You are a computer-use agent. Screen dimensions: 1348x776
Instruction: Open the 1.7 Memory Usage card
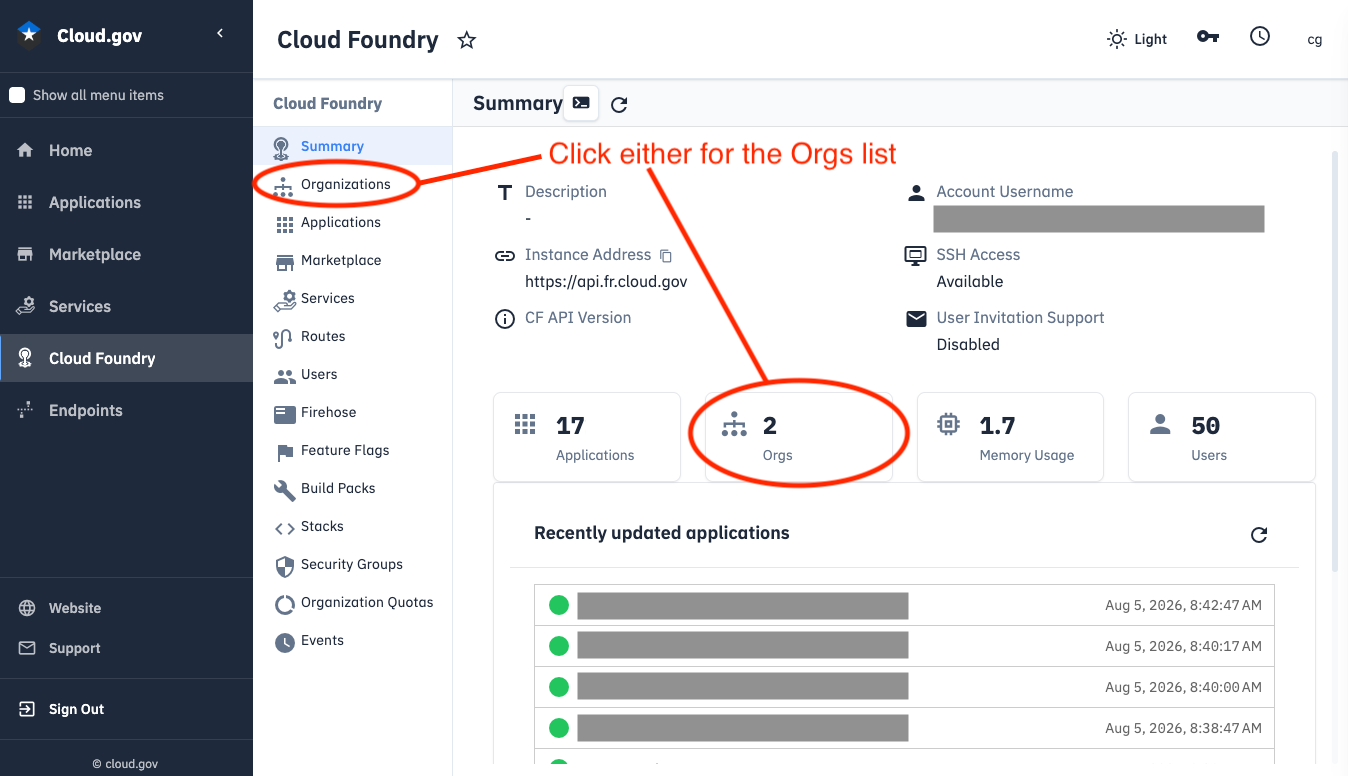pos(1010,437)
